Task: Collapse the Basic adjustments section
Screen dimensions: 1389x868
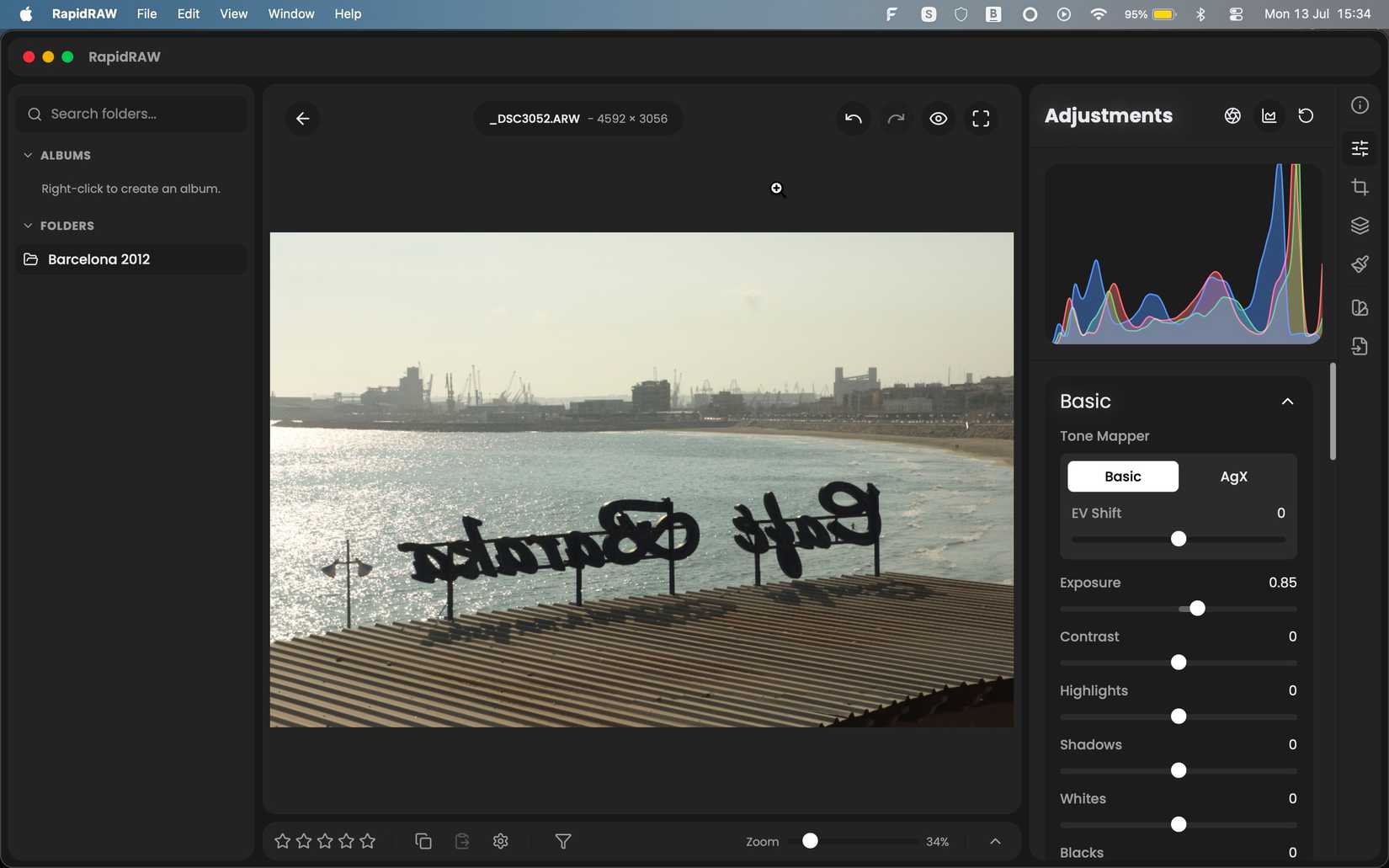Action: click(x=1287, y=402)
